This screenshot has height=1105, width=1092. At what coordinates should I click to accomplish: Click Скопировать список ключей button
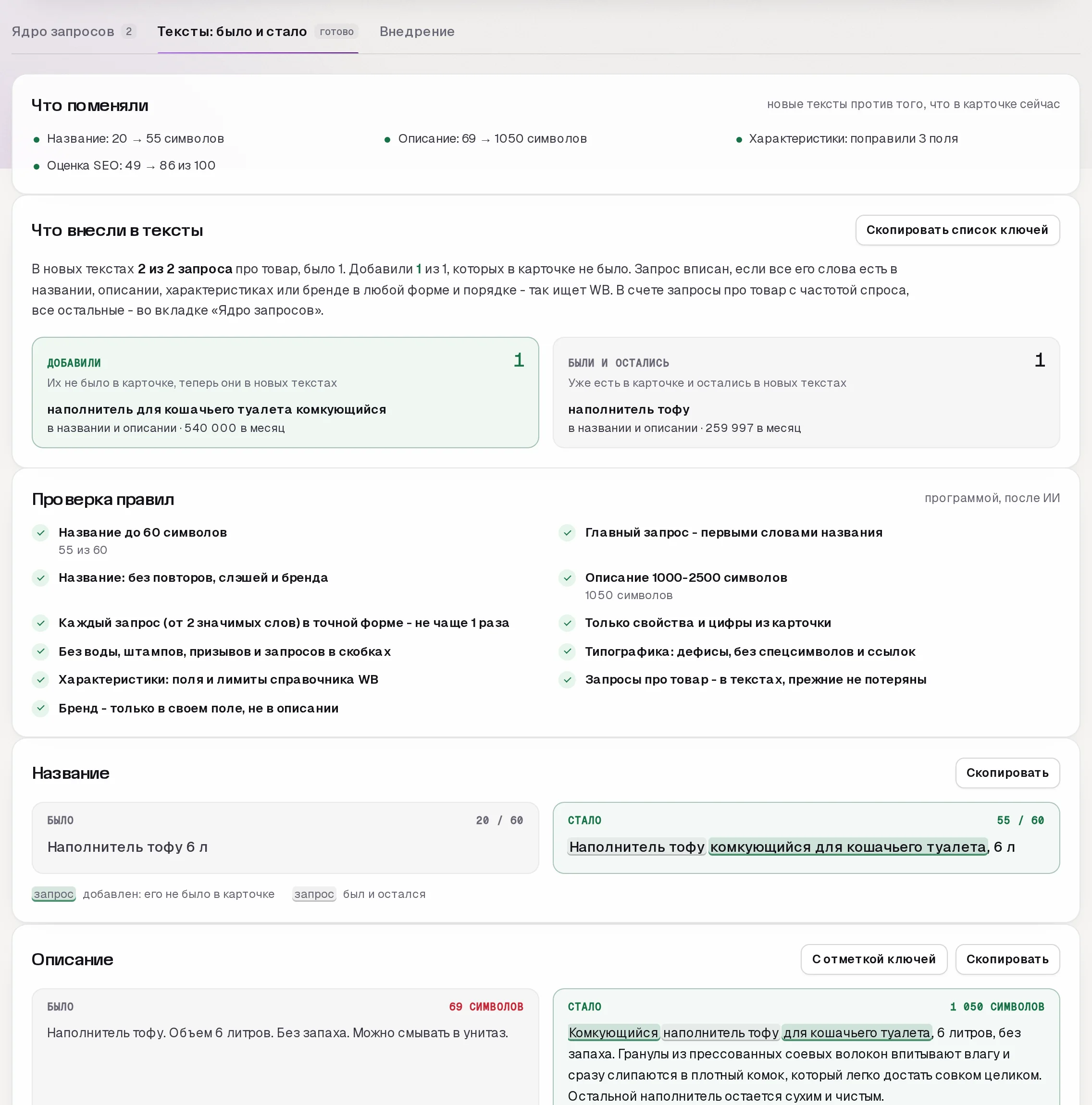point(957,230)
